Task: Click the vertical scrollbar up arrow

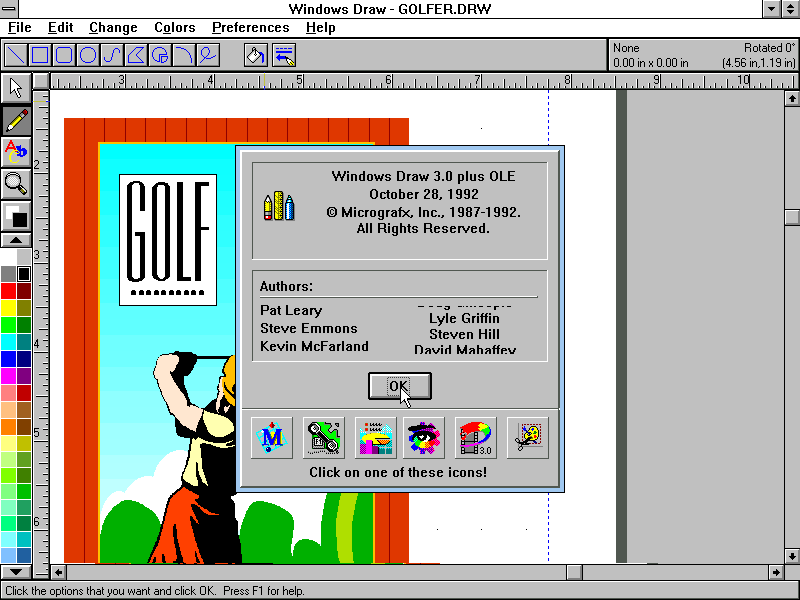Action: [792, 98]
